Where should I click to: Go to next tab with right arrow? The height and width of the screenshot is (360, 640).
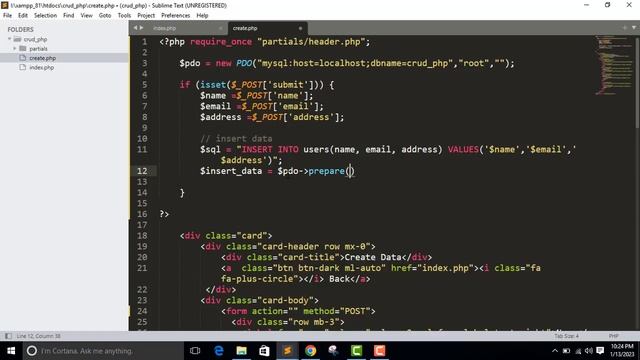coord(142,28)
